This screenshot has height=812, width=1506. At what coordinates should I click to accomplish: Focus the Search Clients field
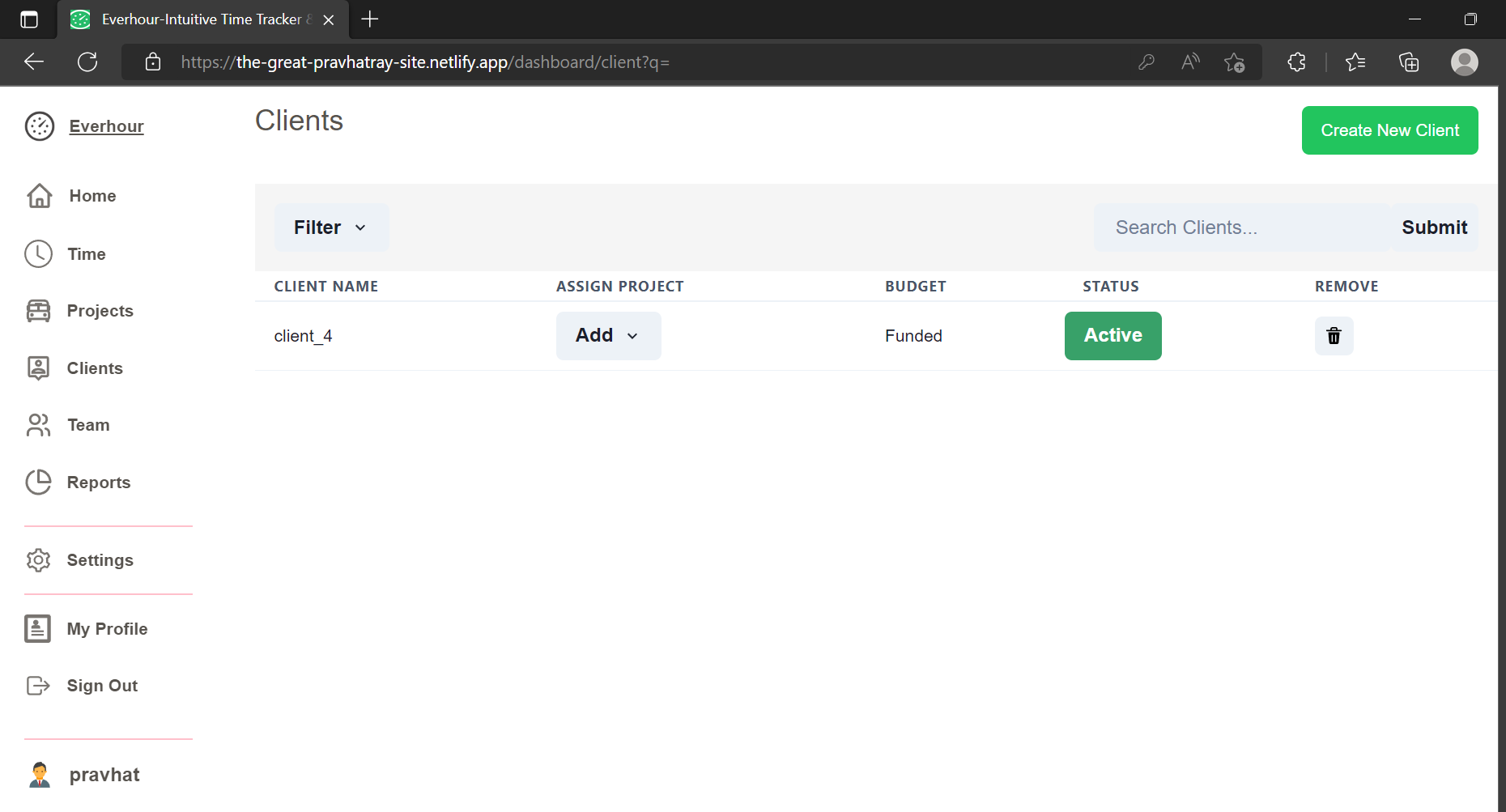[x=1243, y=227]
